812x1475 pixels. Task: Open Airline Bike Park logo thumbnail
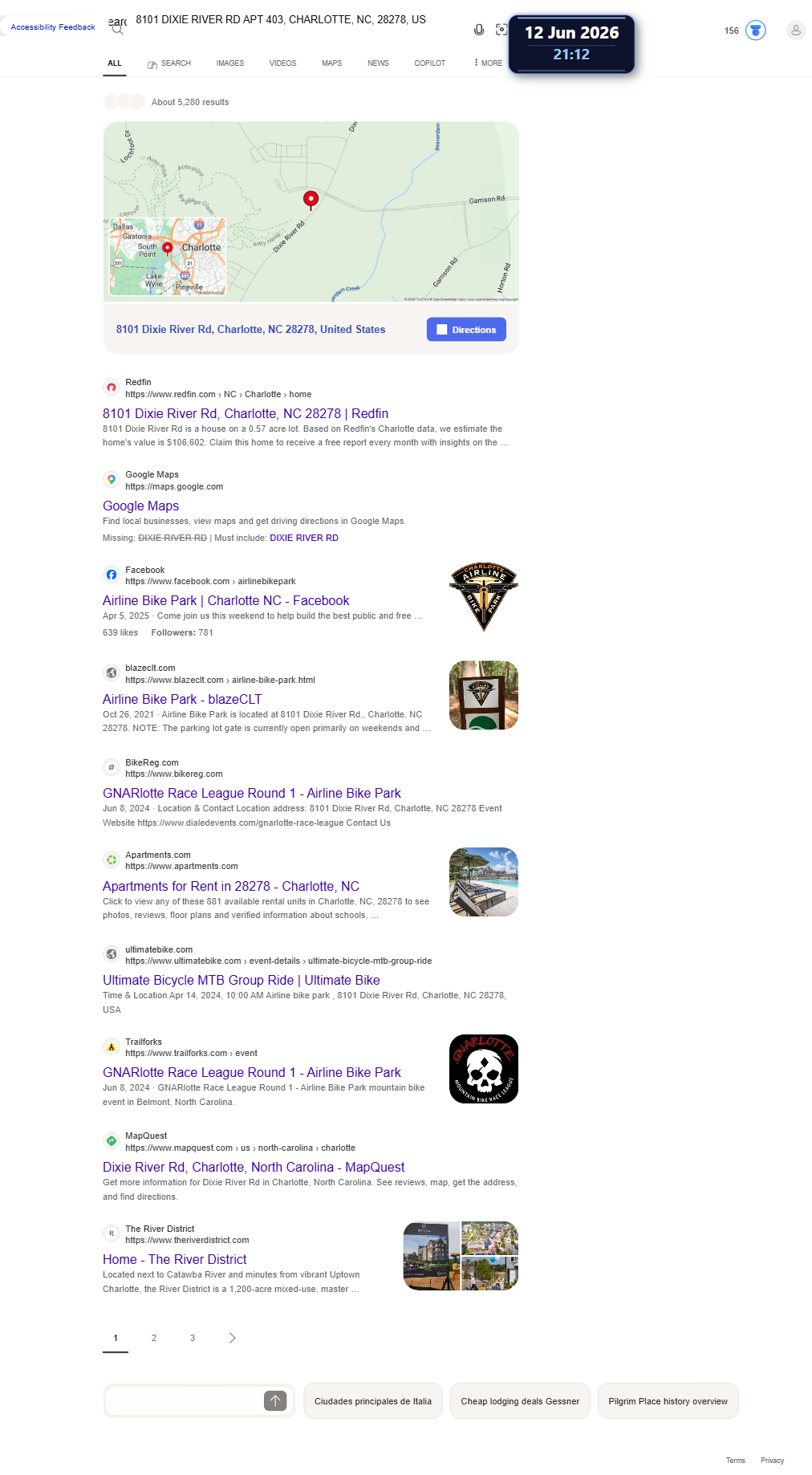[484, 597]
